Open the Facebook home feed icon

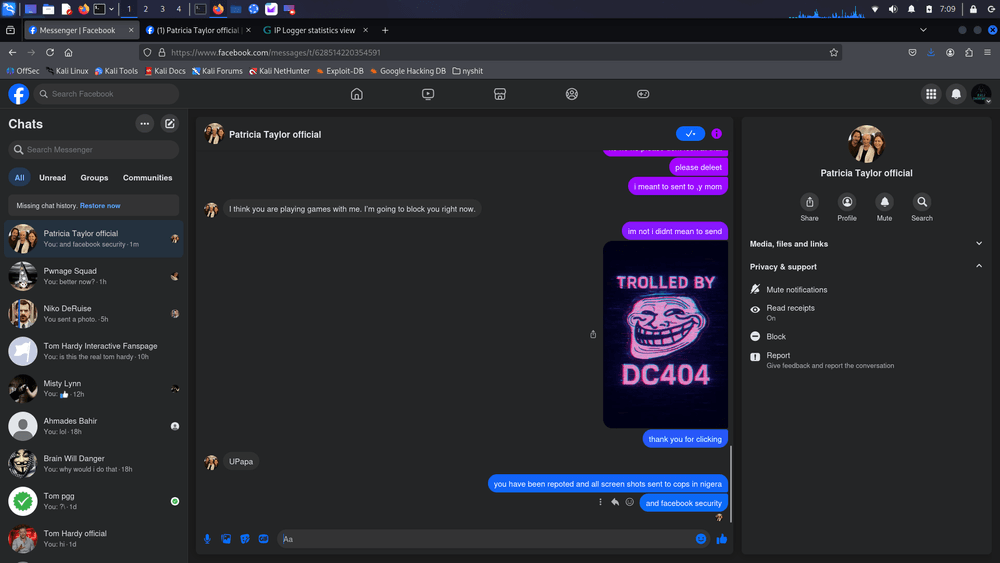coord(357,94)
